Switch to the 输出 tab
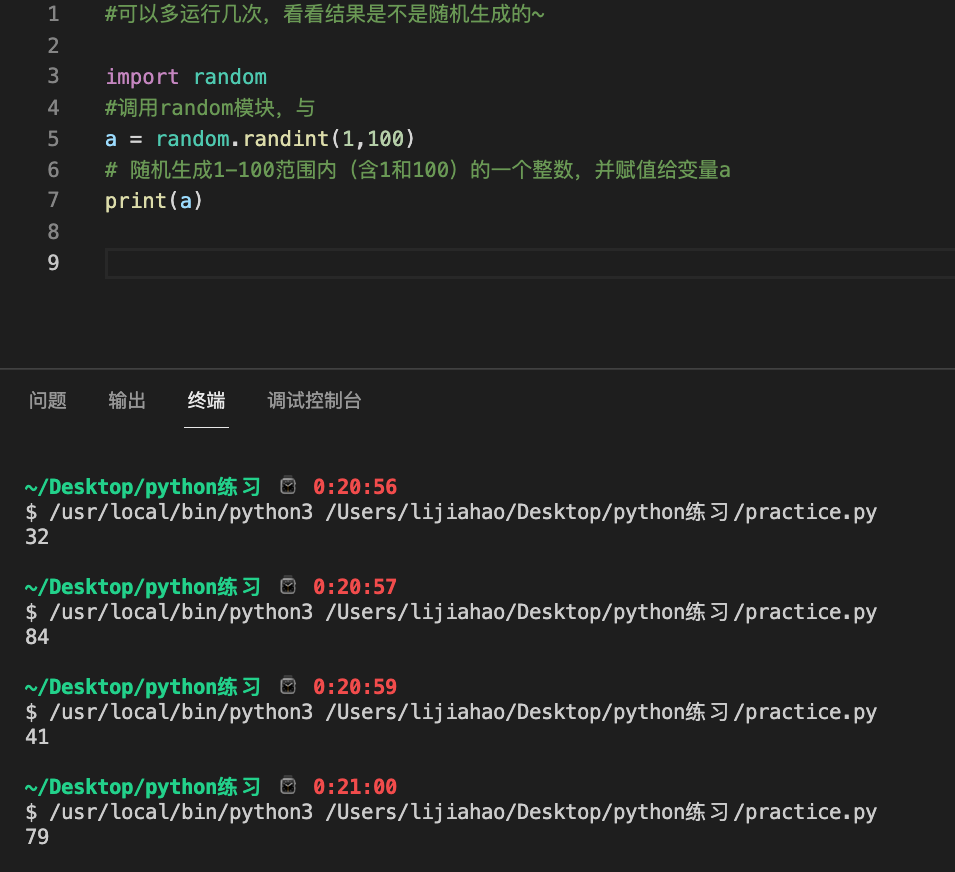 [x=127, y=401]
